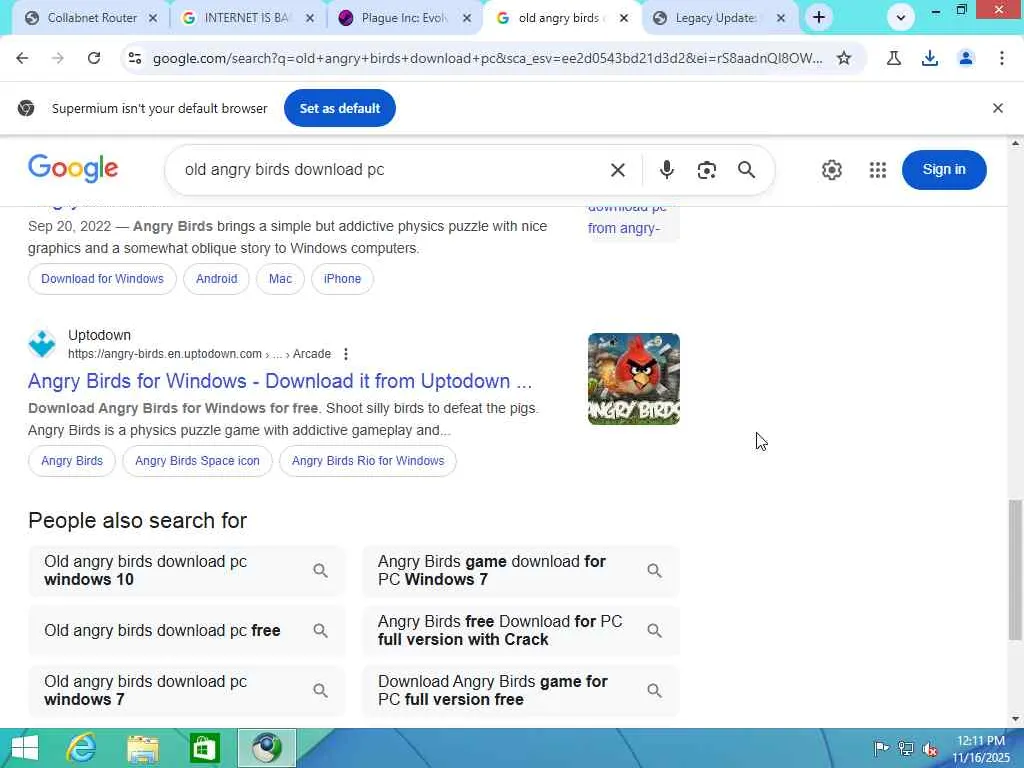Search by image with camera icon

point(707,170)
